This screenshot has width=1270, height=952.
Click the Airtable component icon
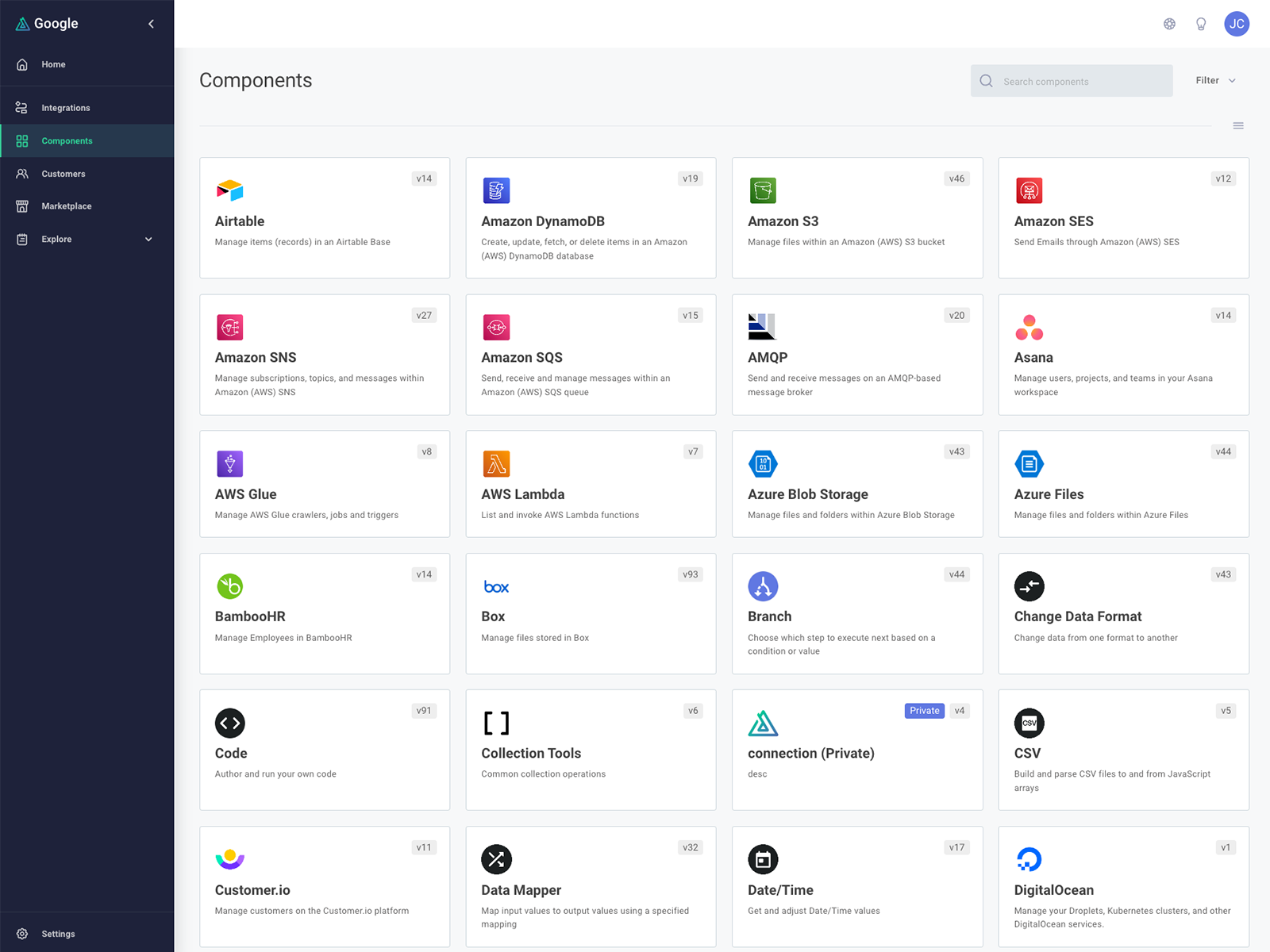coord(229,190)
